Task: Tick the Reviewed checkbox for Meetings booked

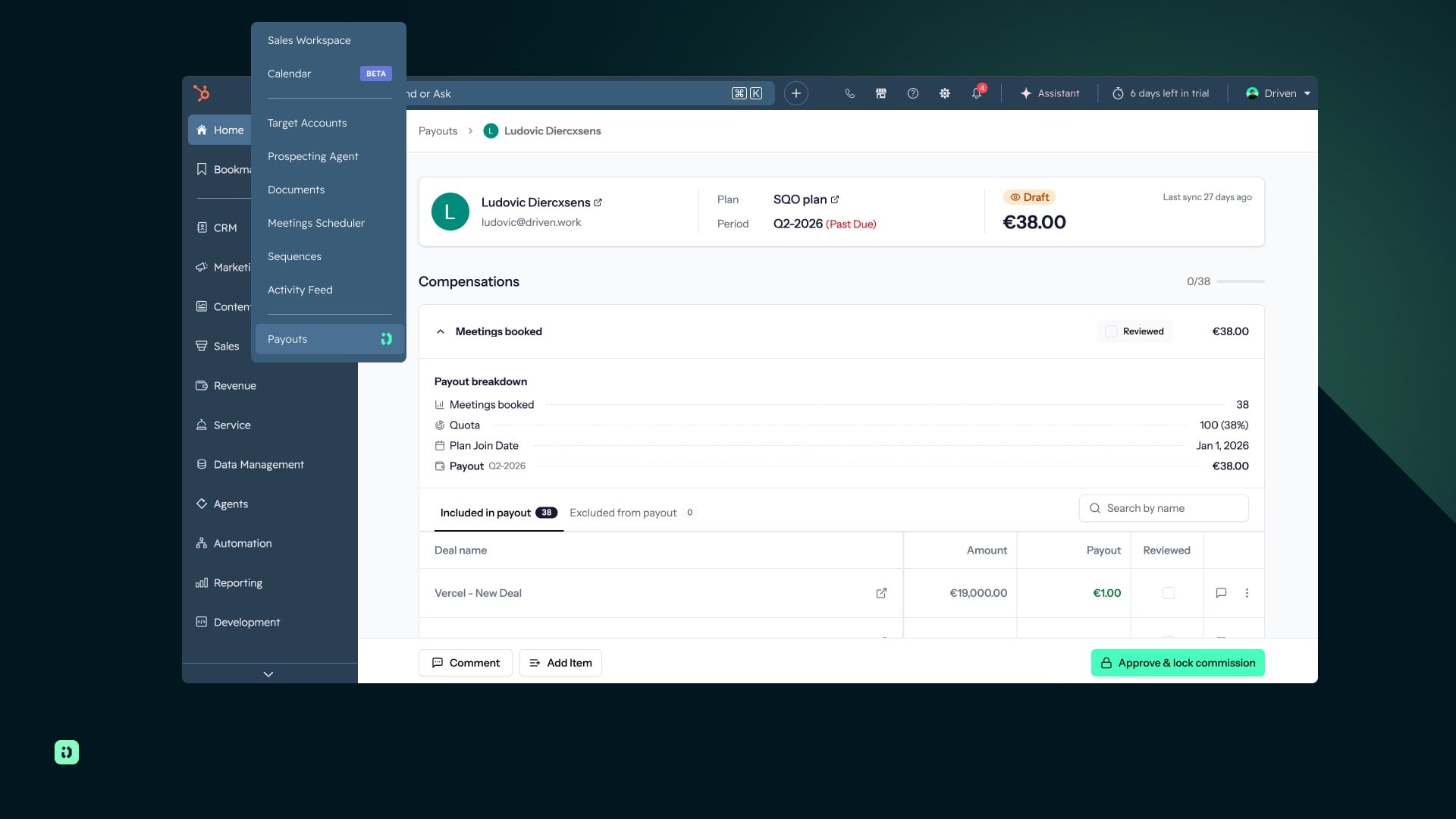Action: tap(1111, 331)
